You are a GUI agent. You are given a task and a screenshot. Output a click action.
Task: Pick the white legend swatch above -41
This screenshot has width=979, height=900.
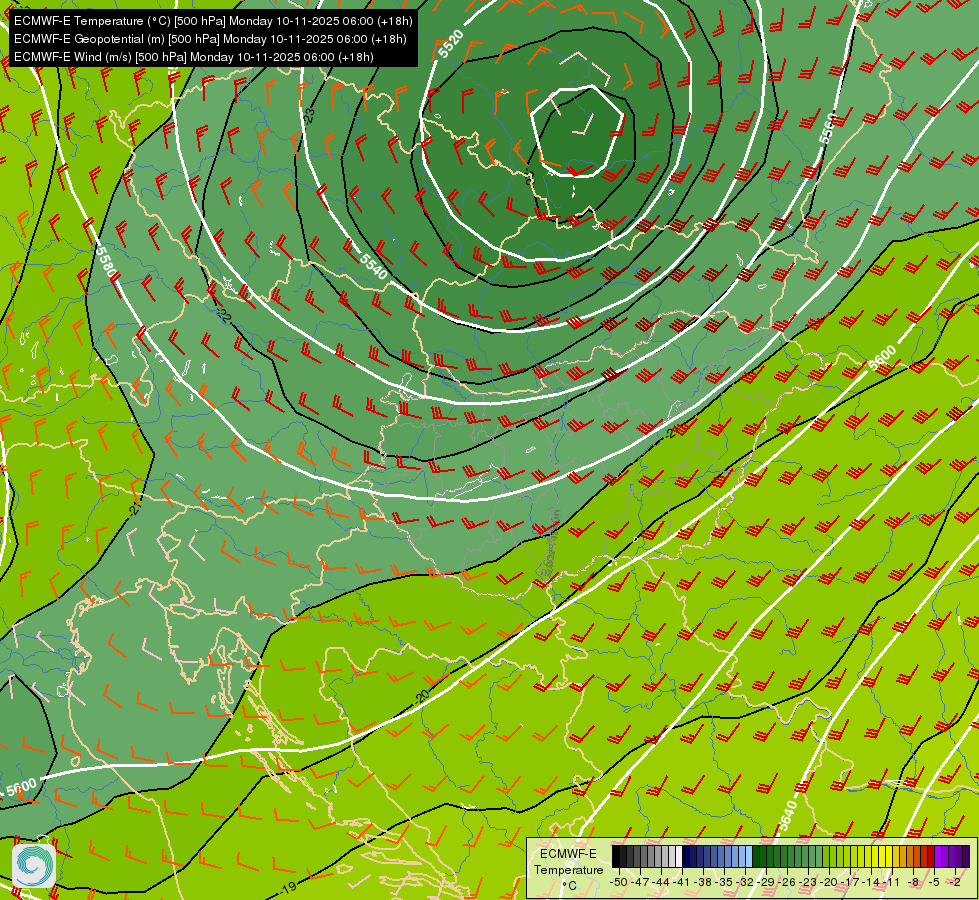coord(679,856)
